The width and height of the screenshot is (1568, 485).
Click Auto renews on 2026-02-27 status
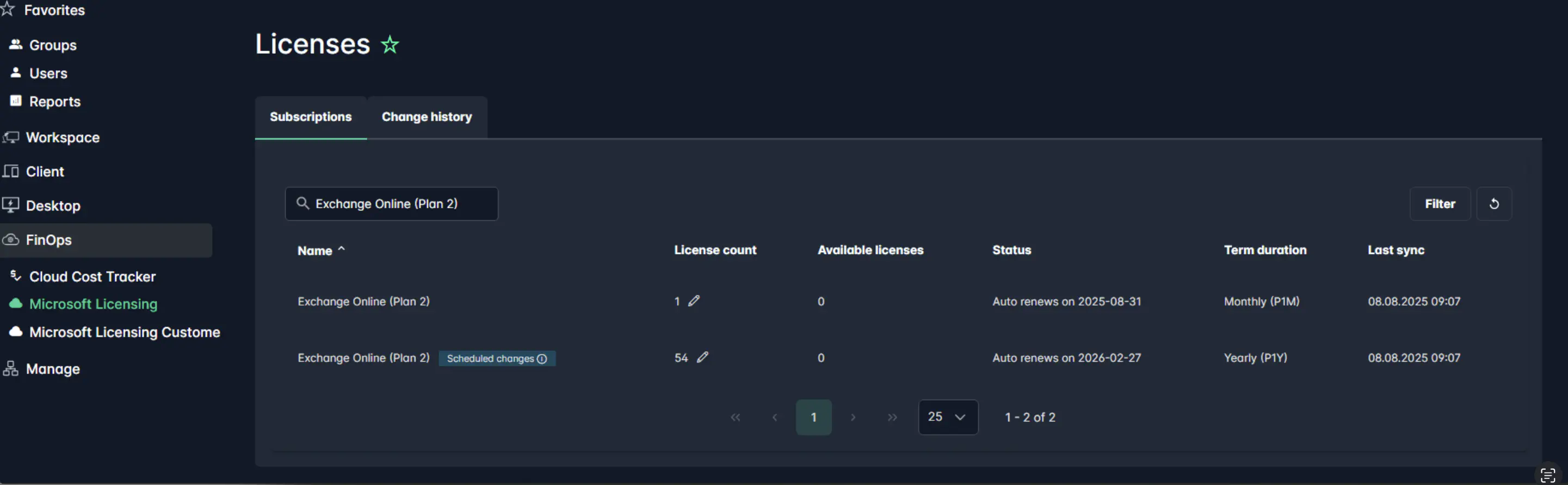pyautogui.click(x=1066, y=358)
